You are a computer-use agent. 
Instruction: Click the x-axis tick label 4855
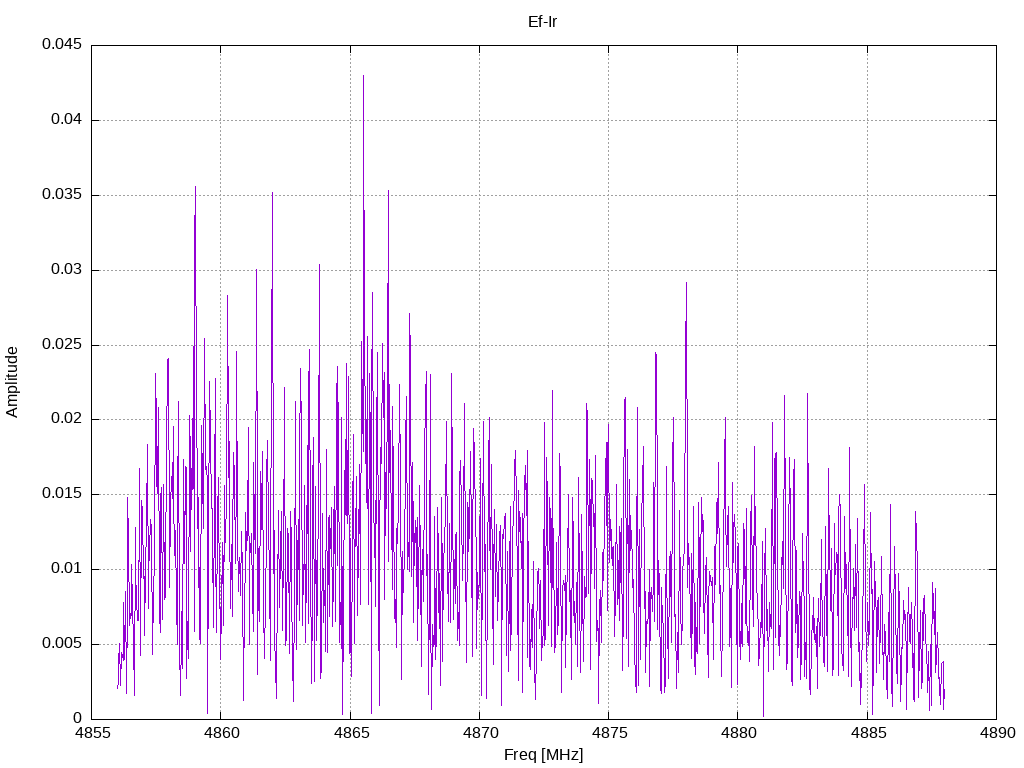pyautogui.click(x=91, y=733)
